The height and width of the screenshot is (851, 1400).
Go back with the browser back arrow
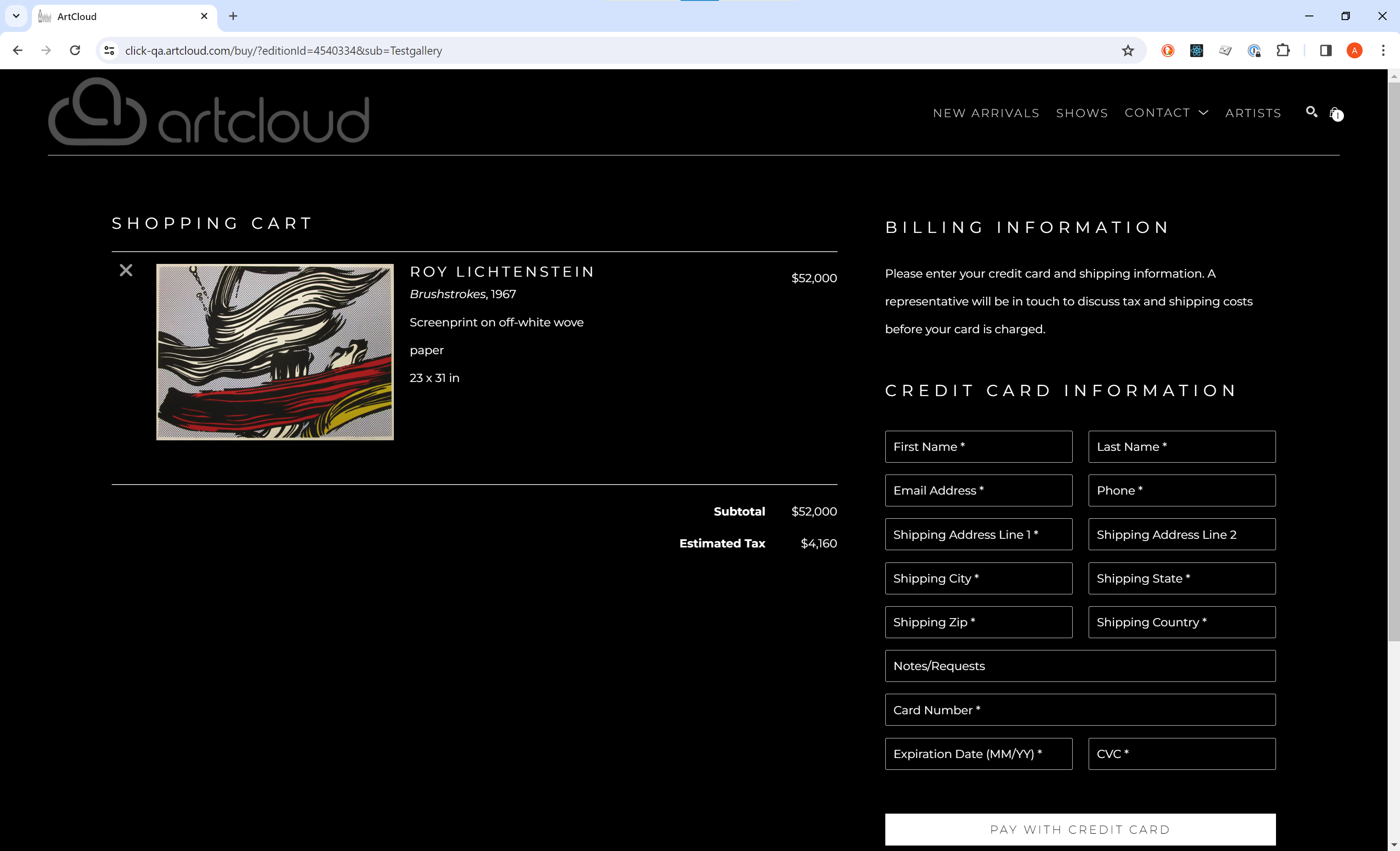coord(18,51)
